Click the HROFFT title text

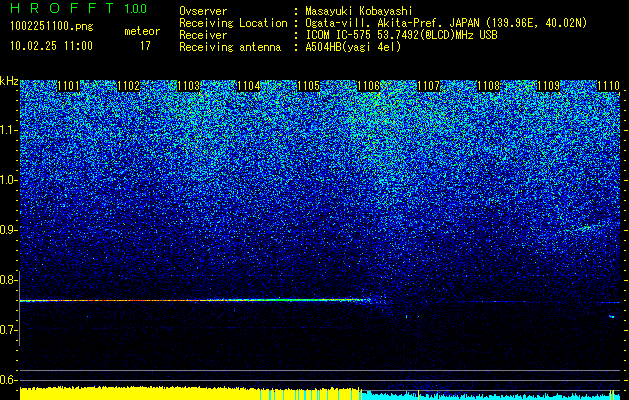62,8
